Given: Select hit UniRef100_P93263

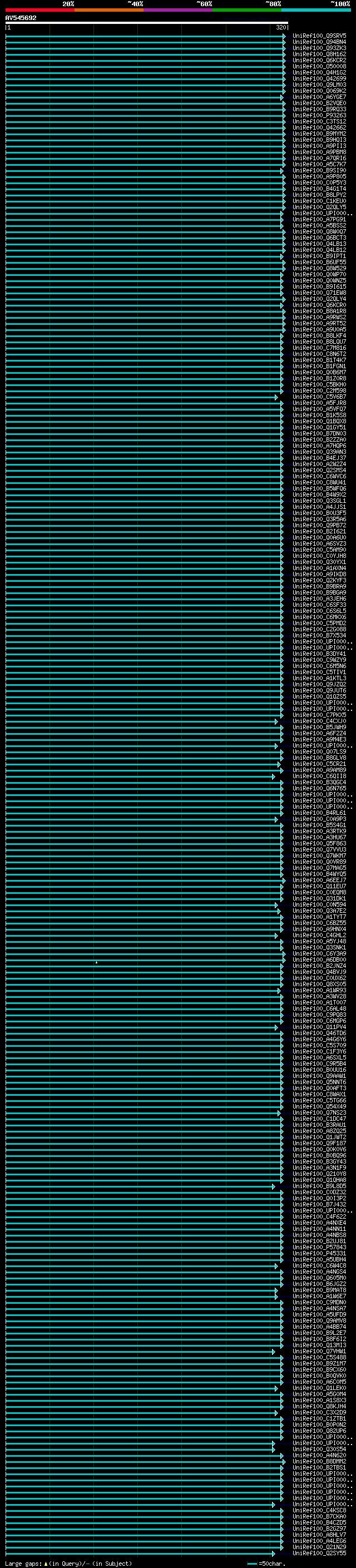Looking at the screenshot, I should coord(319,115).
